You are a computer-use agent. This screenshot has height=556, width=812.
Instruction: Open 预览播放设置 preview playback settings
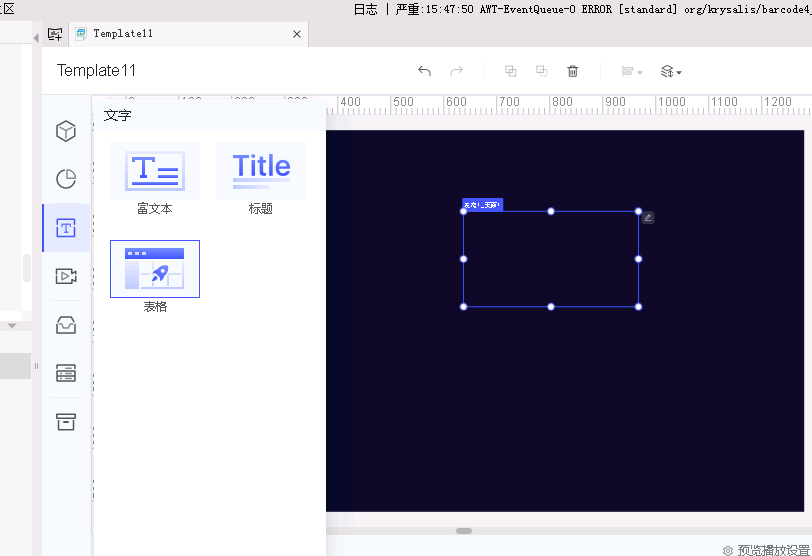click(766, 550)
